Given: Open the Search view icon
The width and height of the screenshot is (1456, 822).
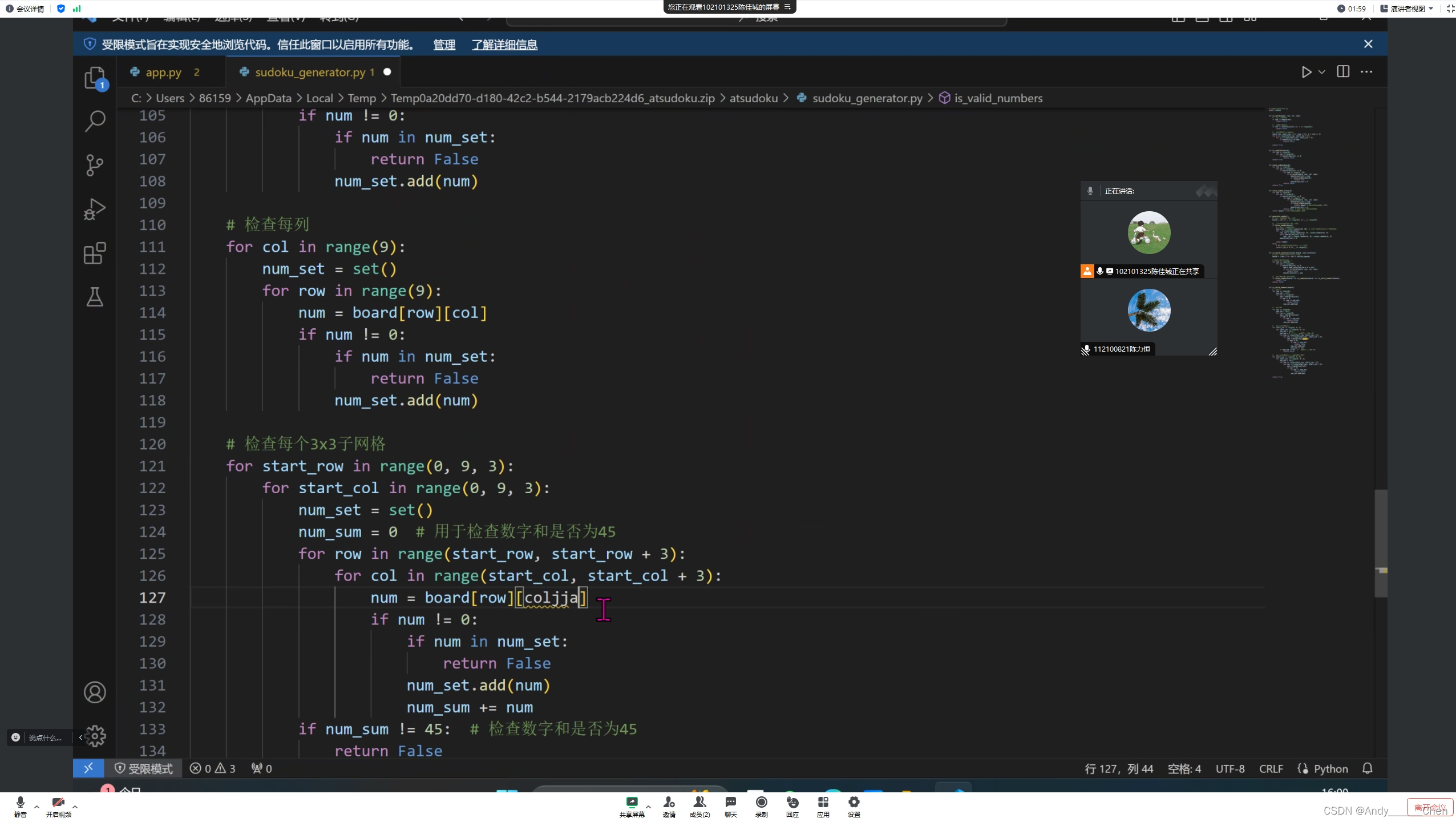Looking at the screenshot, I should (x=95, y=121).
